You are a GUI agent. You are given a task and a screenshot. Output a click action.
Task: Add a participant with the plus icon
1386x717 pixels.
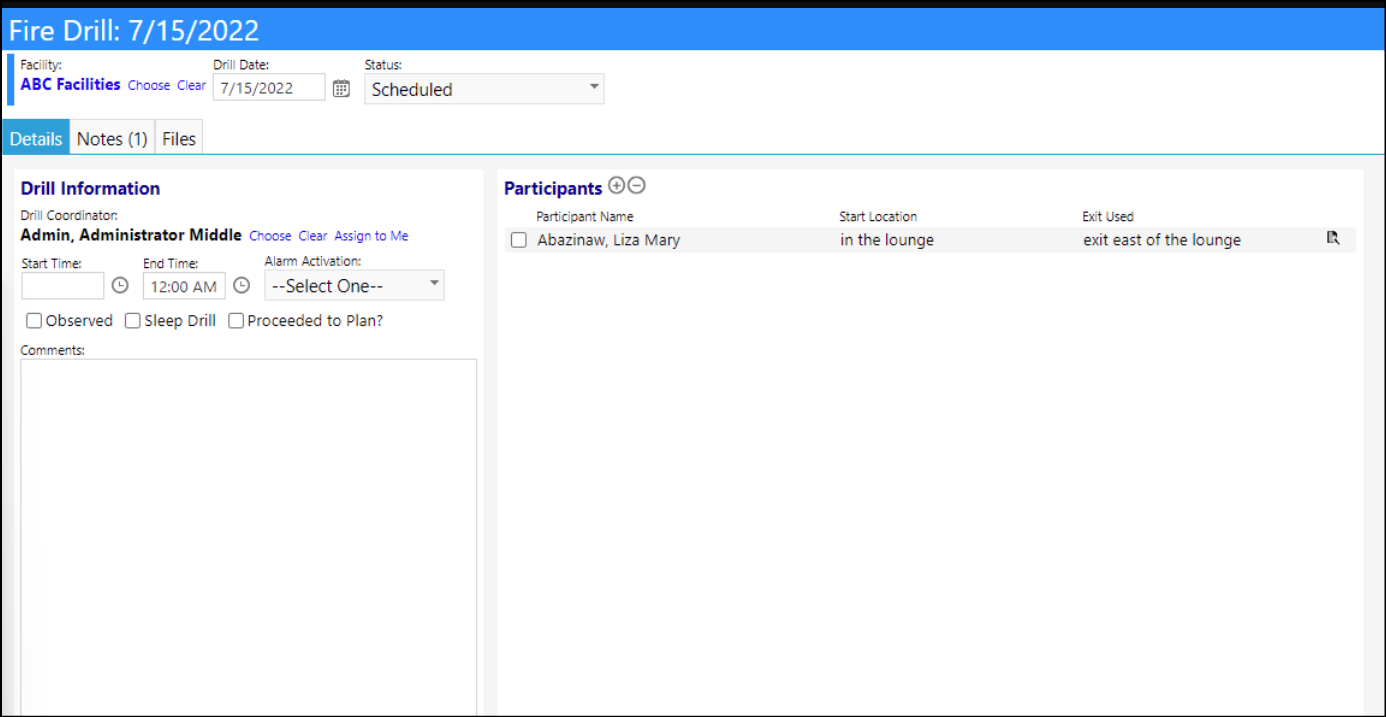(616, 185)
